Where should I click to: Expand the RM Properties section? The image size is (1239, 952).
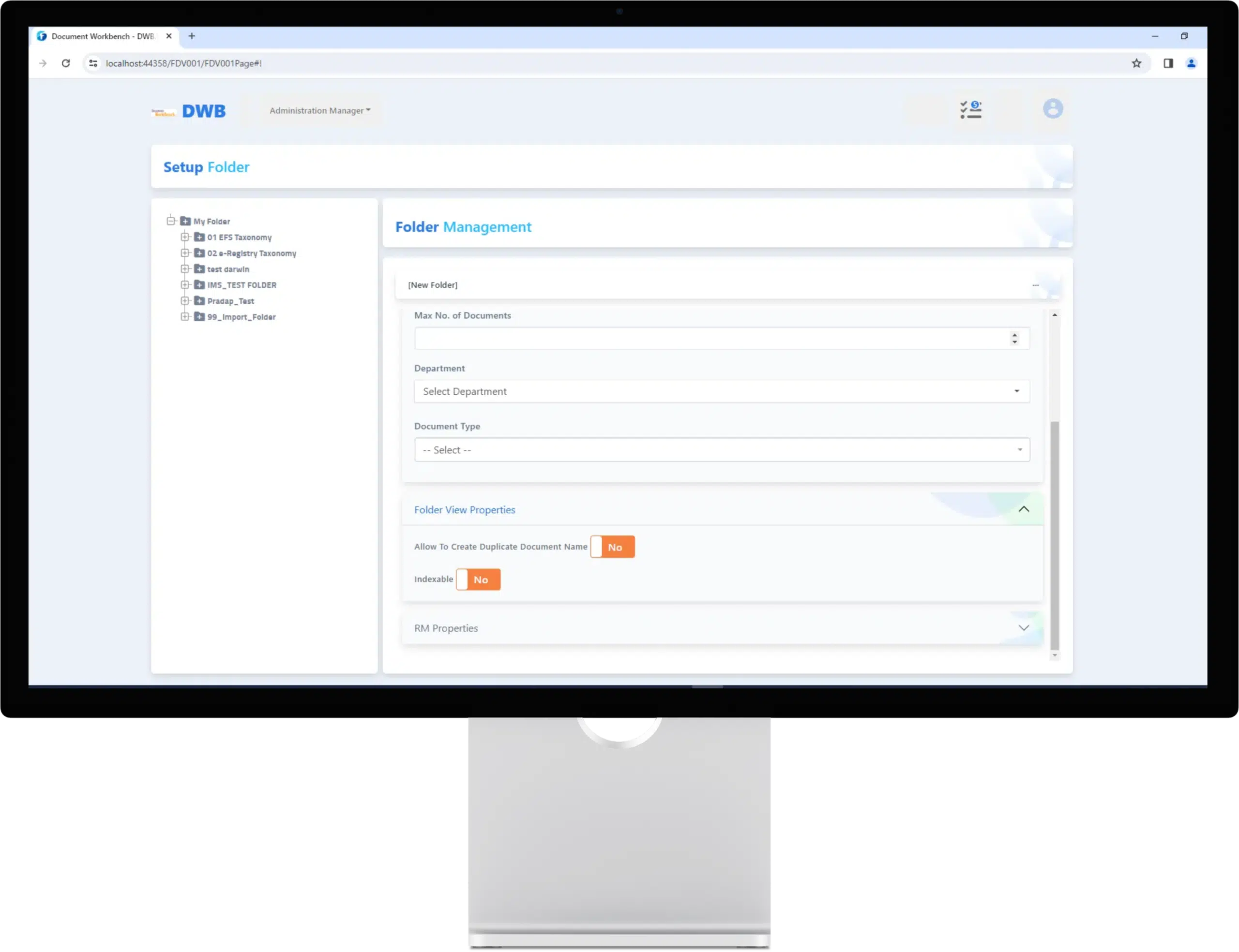point(1023,628)
